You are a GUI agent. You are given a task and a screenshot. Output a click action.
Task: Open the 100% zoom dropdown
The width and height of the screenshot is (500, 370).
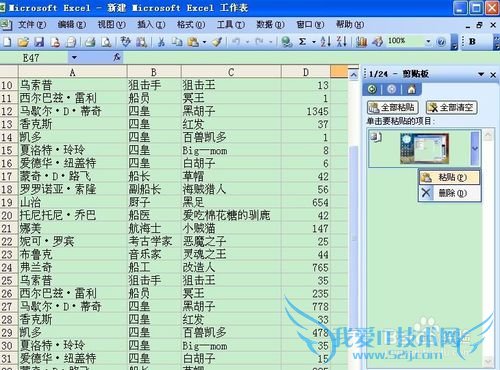click(x=428, y=42)
